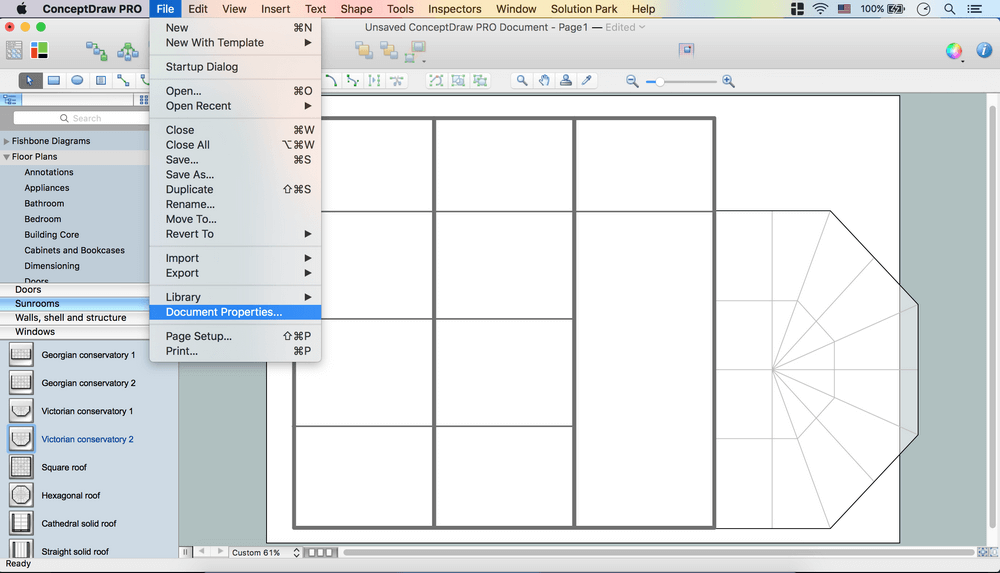Open the Export submenu
The height and width of the screenshot is (573, 1000).
[x=182, y=273]
